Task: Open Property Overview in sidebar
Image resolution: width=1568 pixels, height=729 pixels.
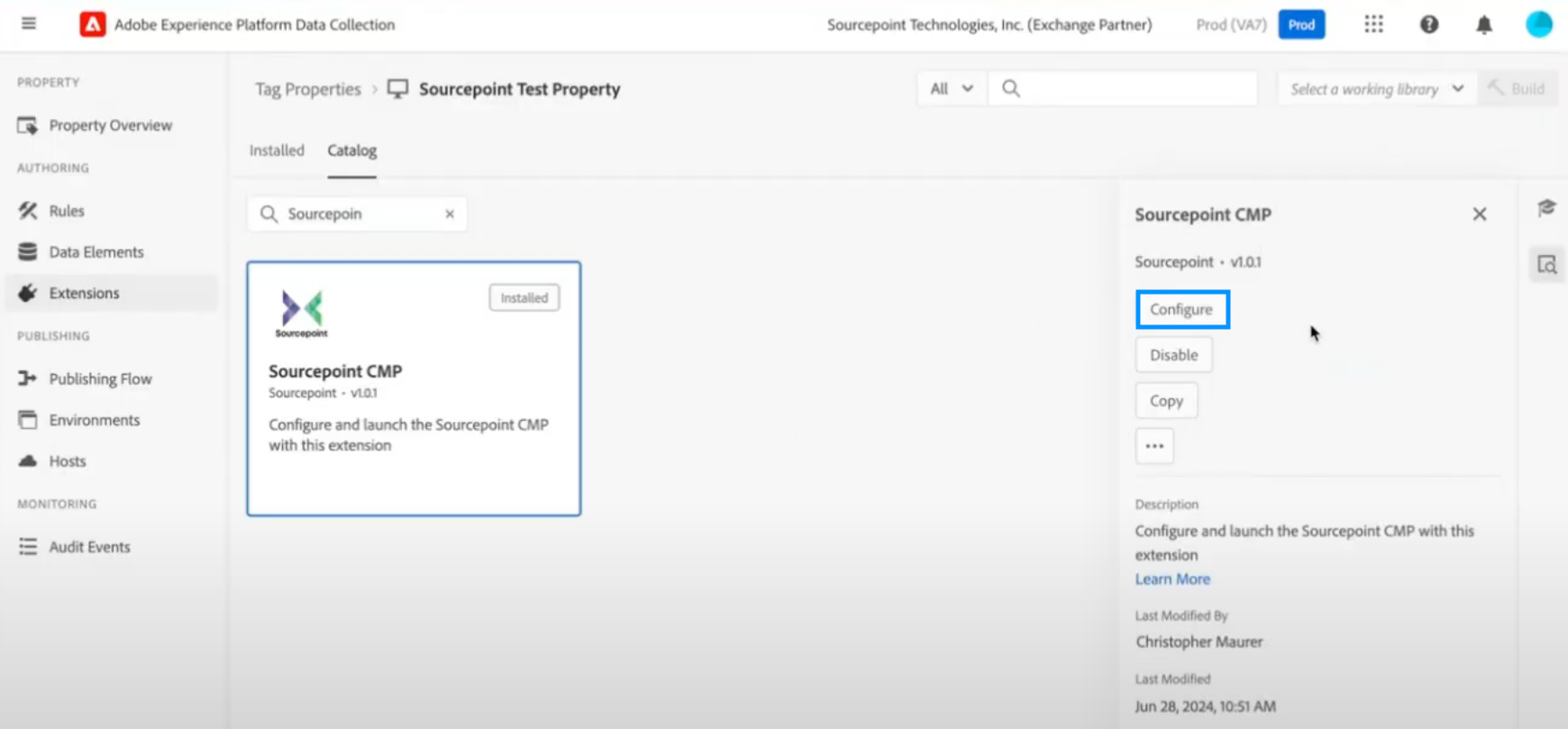Action: tap(110, 125)
